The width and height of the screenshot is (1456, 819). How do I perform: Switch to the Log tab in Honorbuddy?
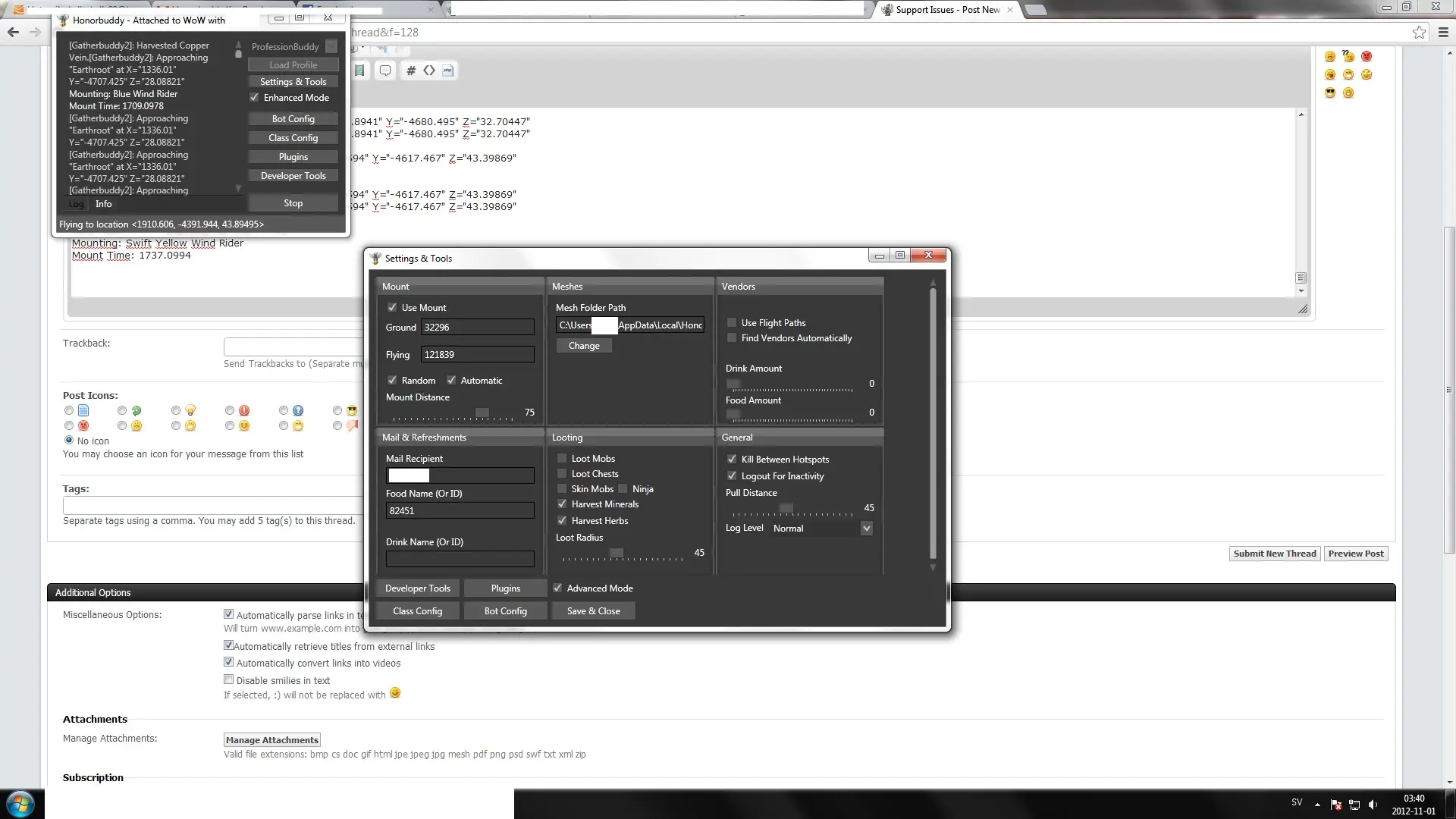point(76,203)
